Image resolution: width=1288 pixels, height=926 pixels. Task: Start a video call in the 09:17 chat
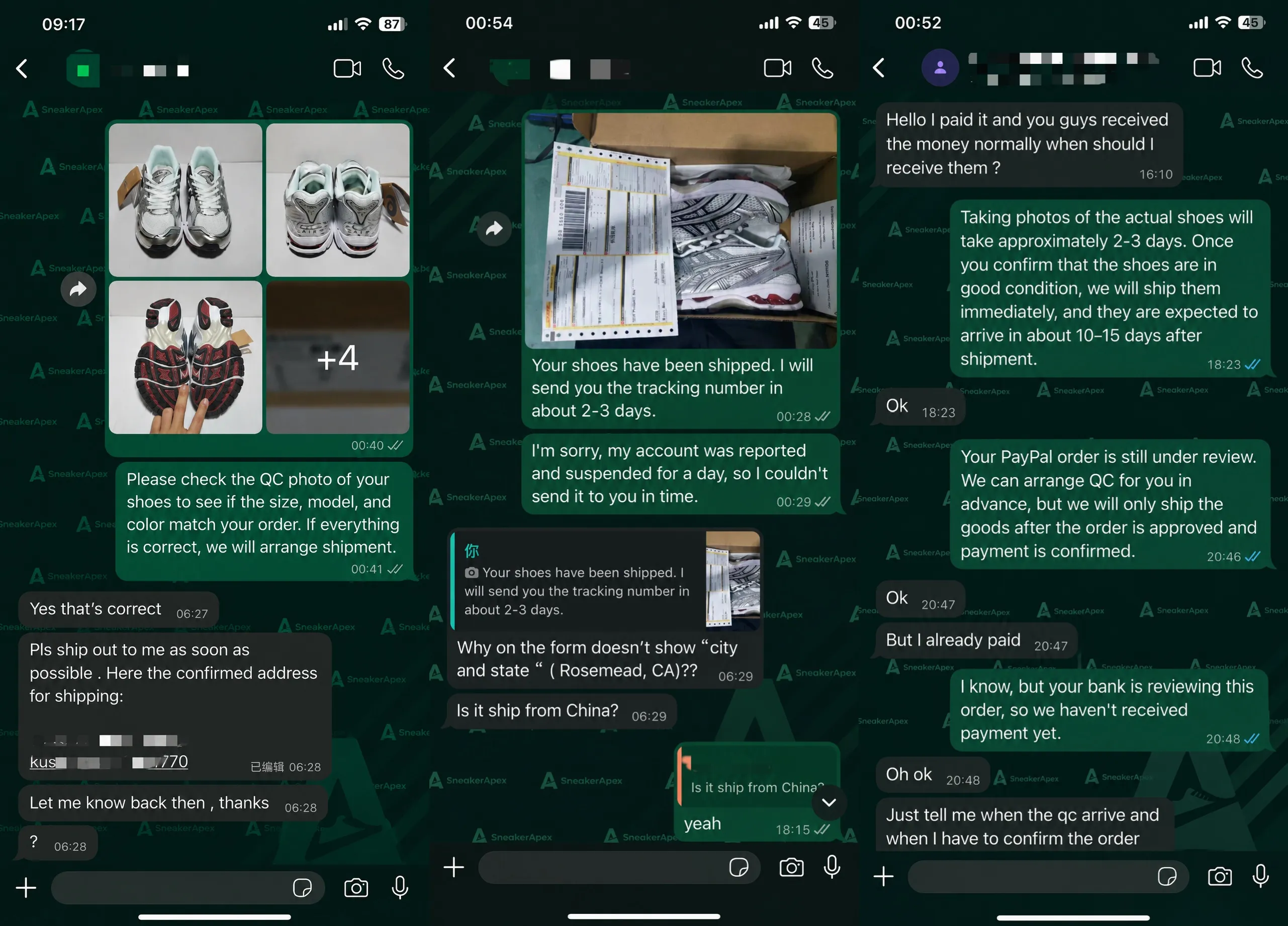coord(347,69)
